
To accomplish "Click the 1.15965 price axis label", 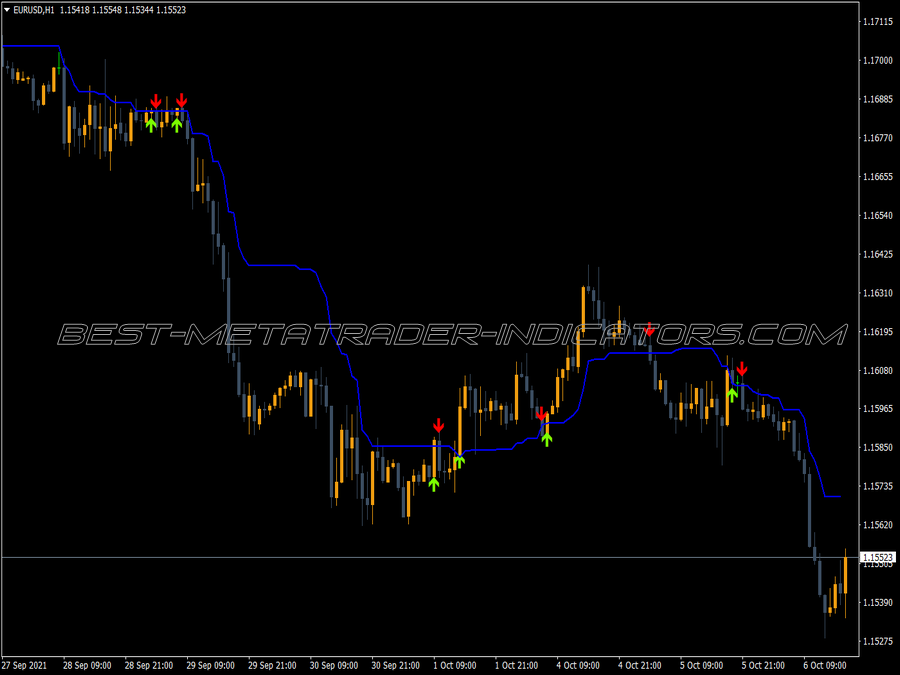I will click(x=878, y=409).
